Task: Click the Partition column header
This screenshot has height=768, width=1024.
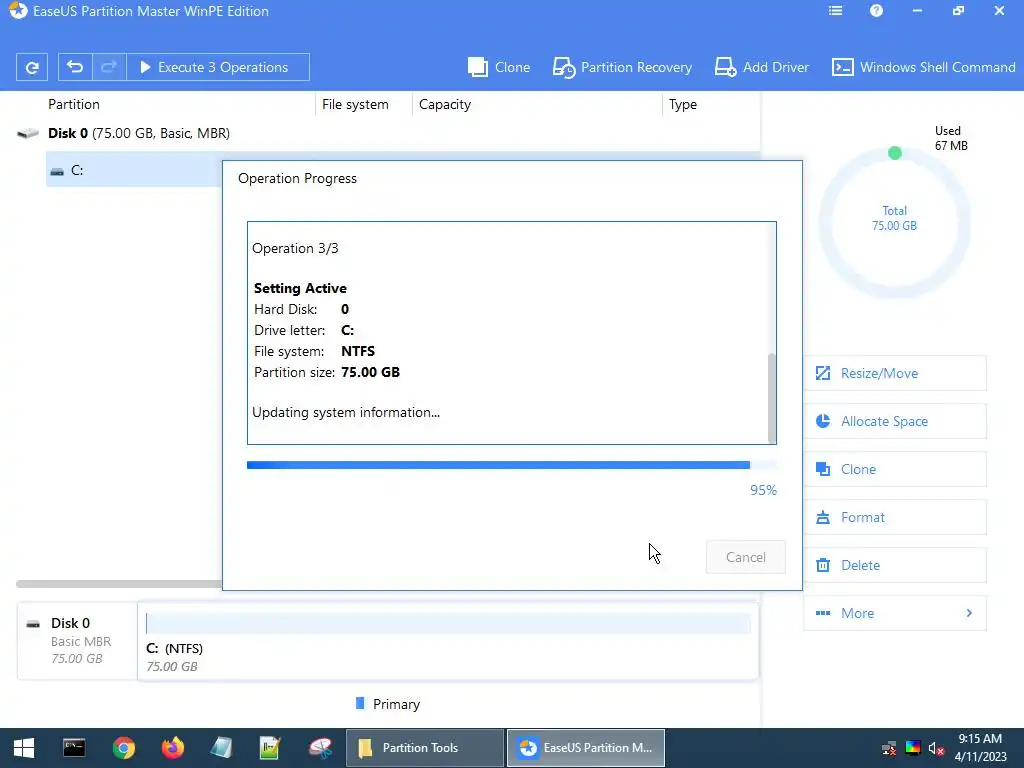Action: click(74, 104)
